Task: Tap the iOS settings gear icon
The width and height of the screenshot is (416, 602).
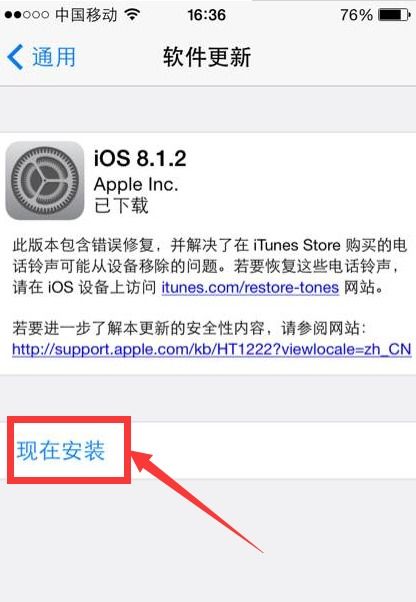Action: click(x=45, y=180)
